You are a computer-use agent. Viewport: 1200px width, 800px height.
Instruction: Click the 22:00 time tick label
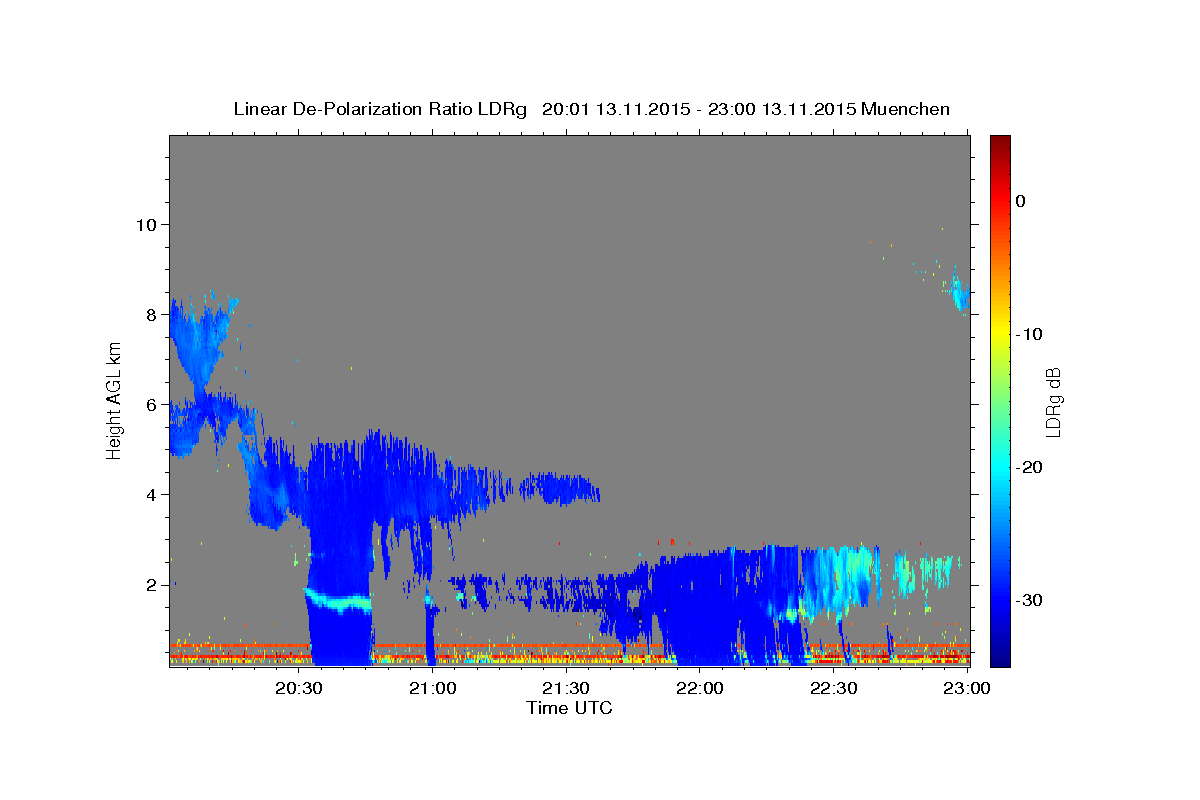coord(699,689)
